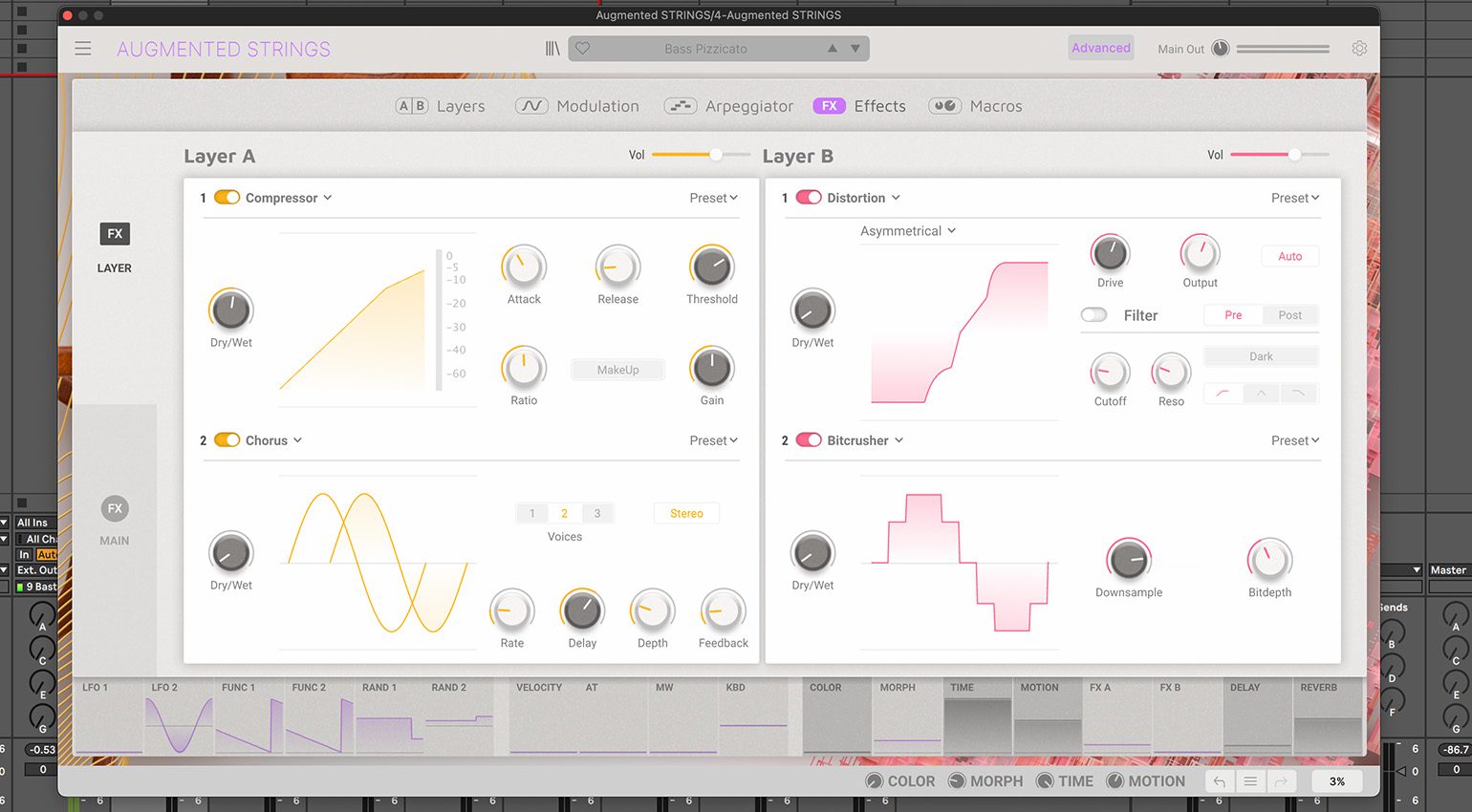This screenshot has height=812, width=1472.
Task: Click the TIME macro knob
Action: point(1045,781)
